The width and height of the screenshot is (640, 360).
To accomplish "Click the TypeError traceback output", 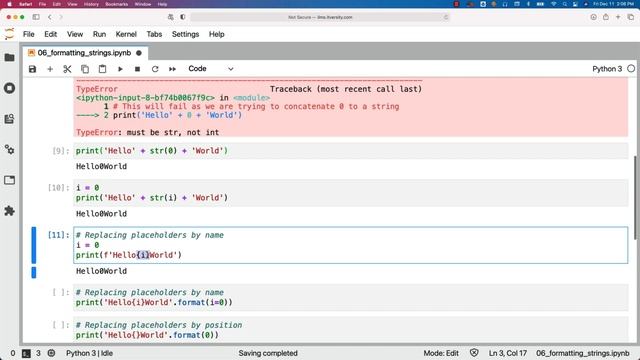I will tap(351, 107).
